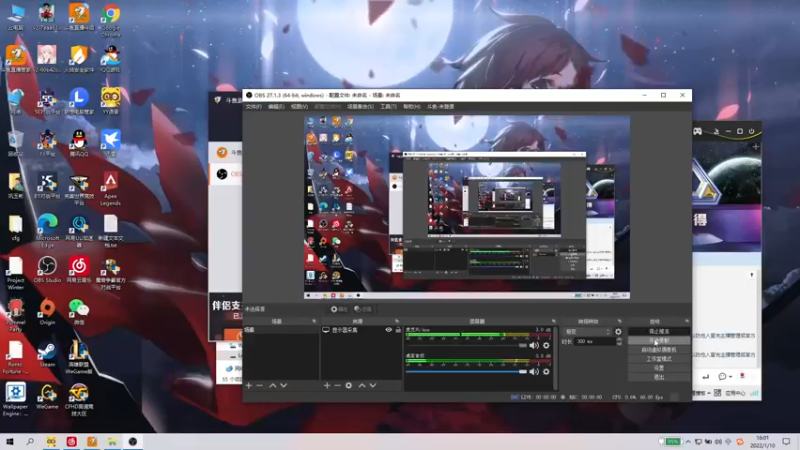Click the 退出 exit button in the Controls panel

tap(659, 378)
